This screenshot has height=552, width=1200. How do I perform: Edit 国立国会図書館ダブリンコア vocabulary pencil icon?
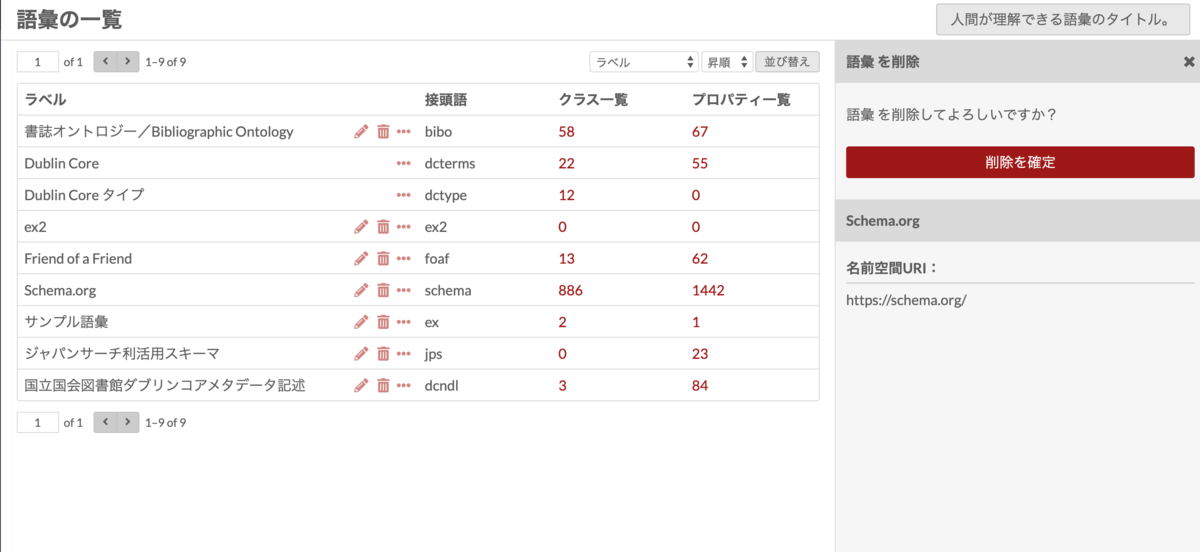[361, 385]
